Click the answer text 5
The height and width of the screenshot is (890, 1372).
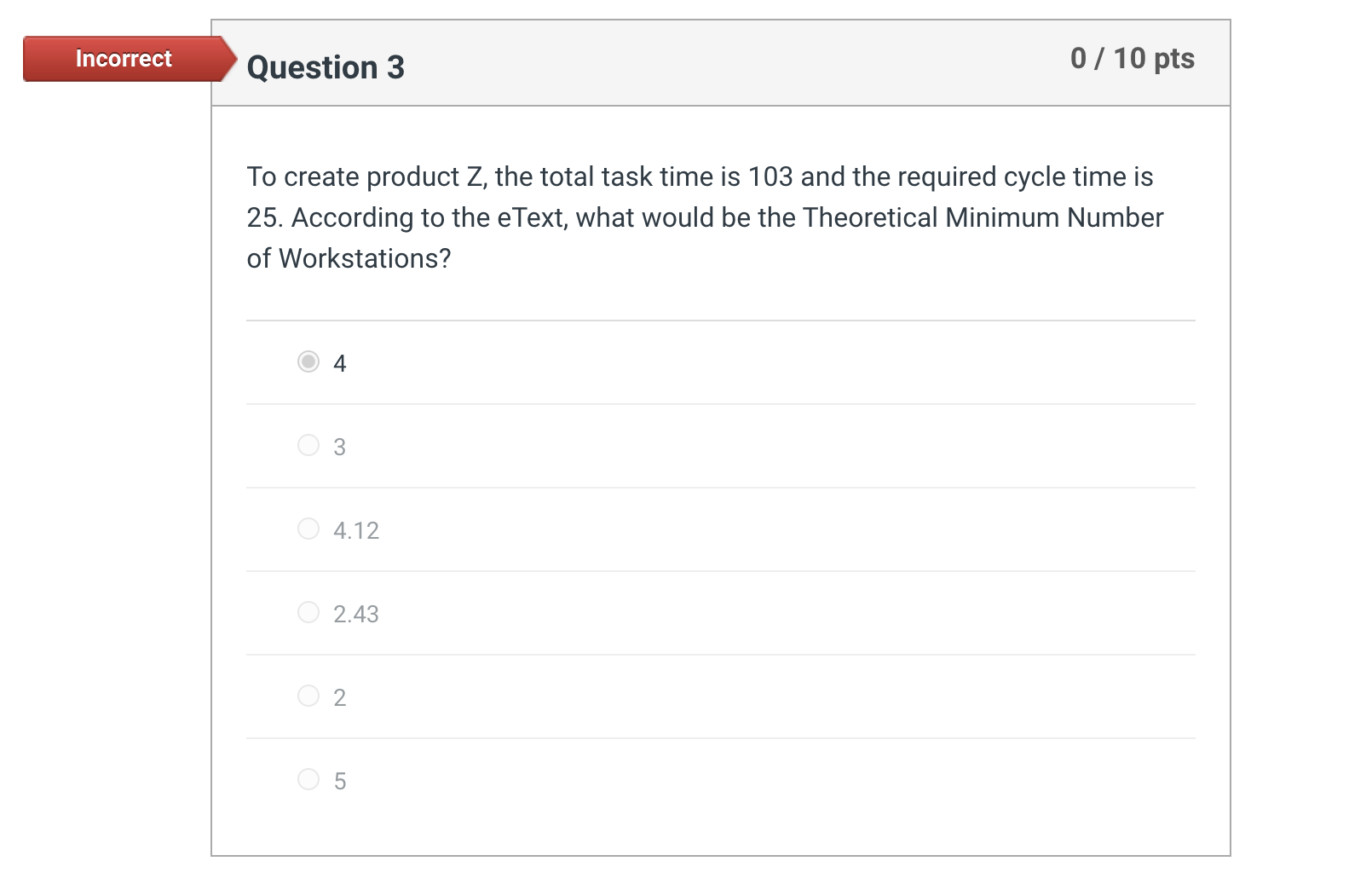point(340,779)
